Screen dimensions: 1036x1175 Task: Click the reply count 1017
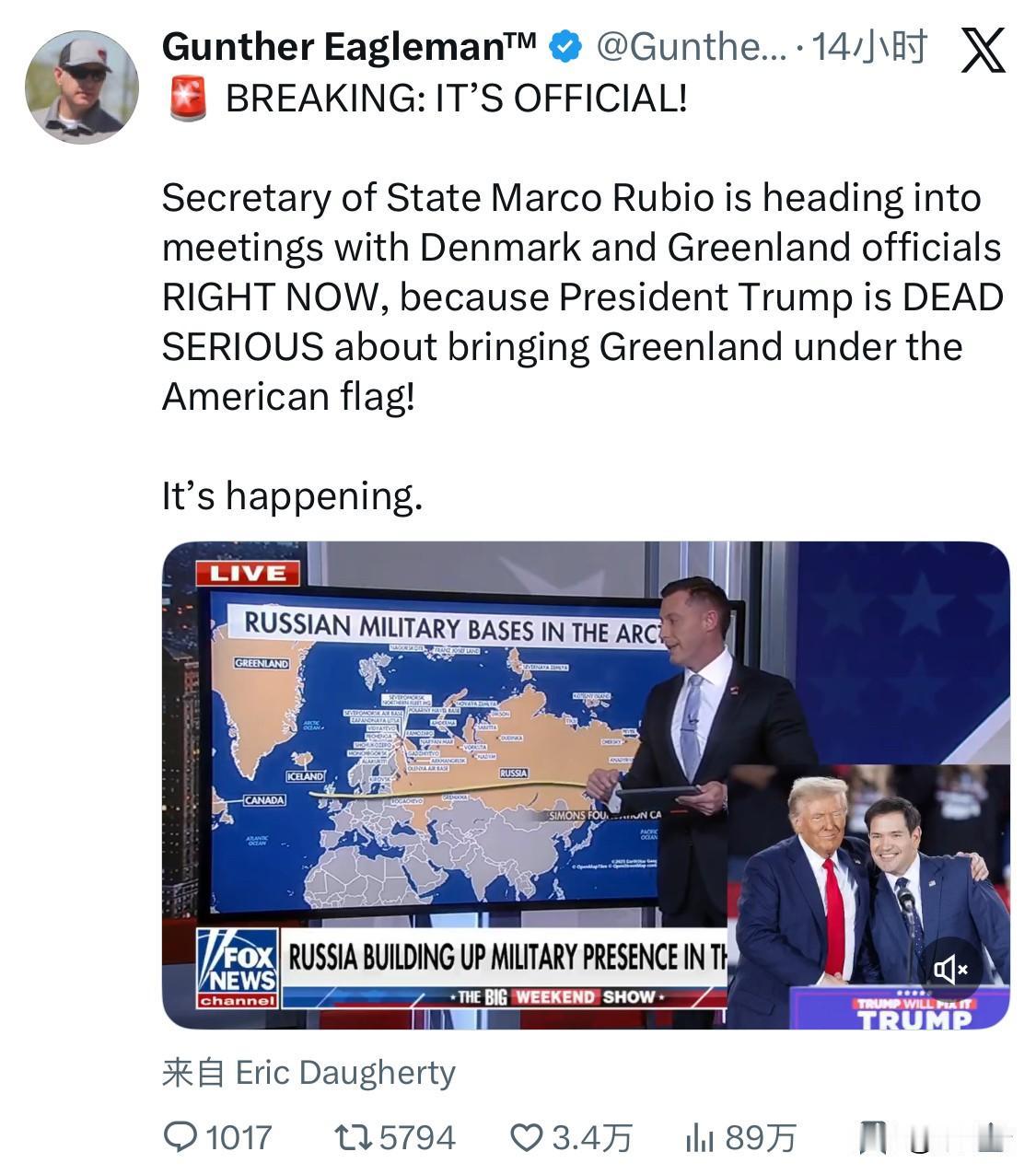(239, 1137)
